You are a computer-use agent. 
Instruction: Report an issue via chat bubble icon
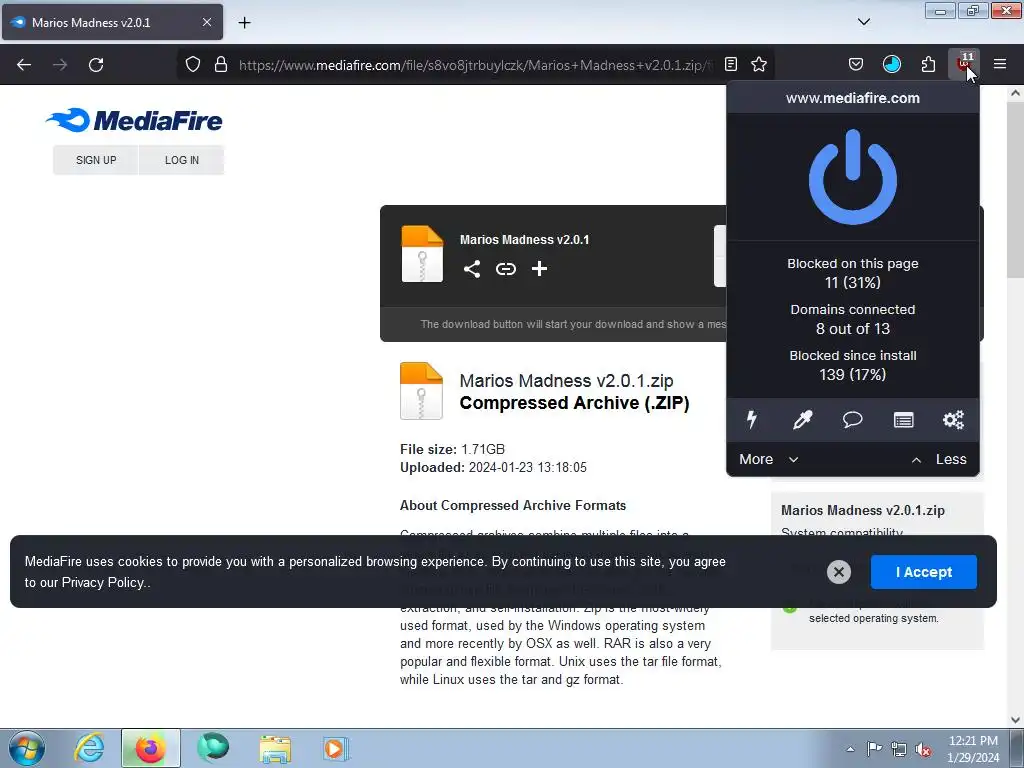852,419
